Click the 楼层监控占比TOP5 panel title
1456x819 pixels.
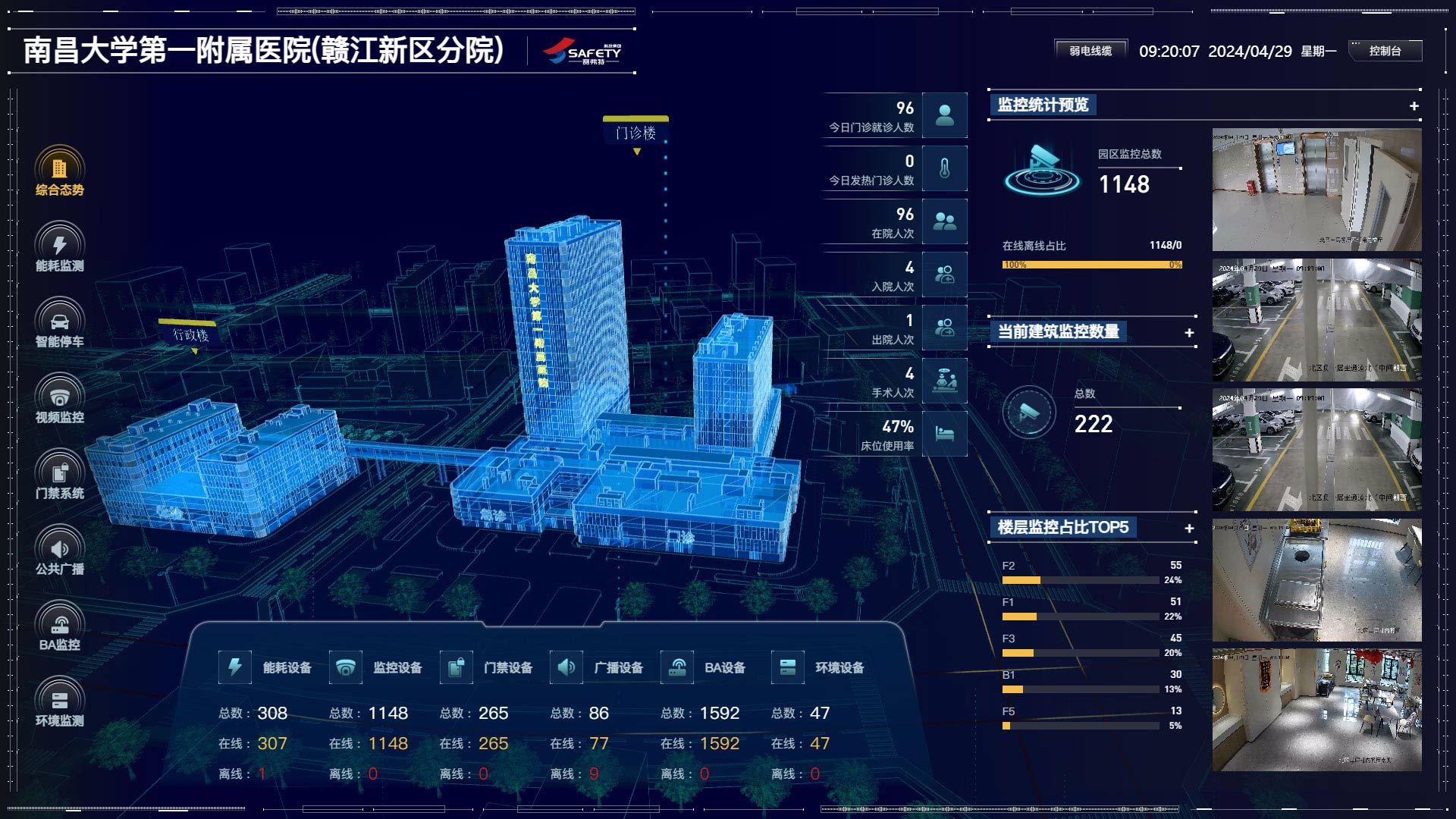coord(1063,527)
